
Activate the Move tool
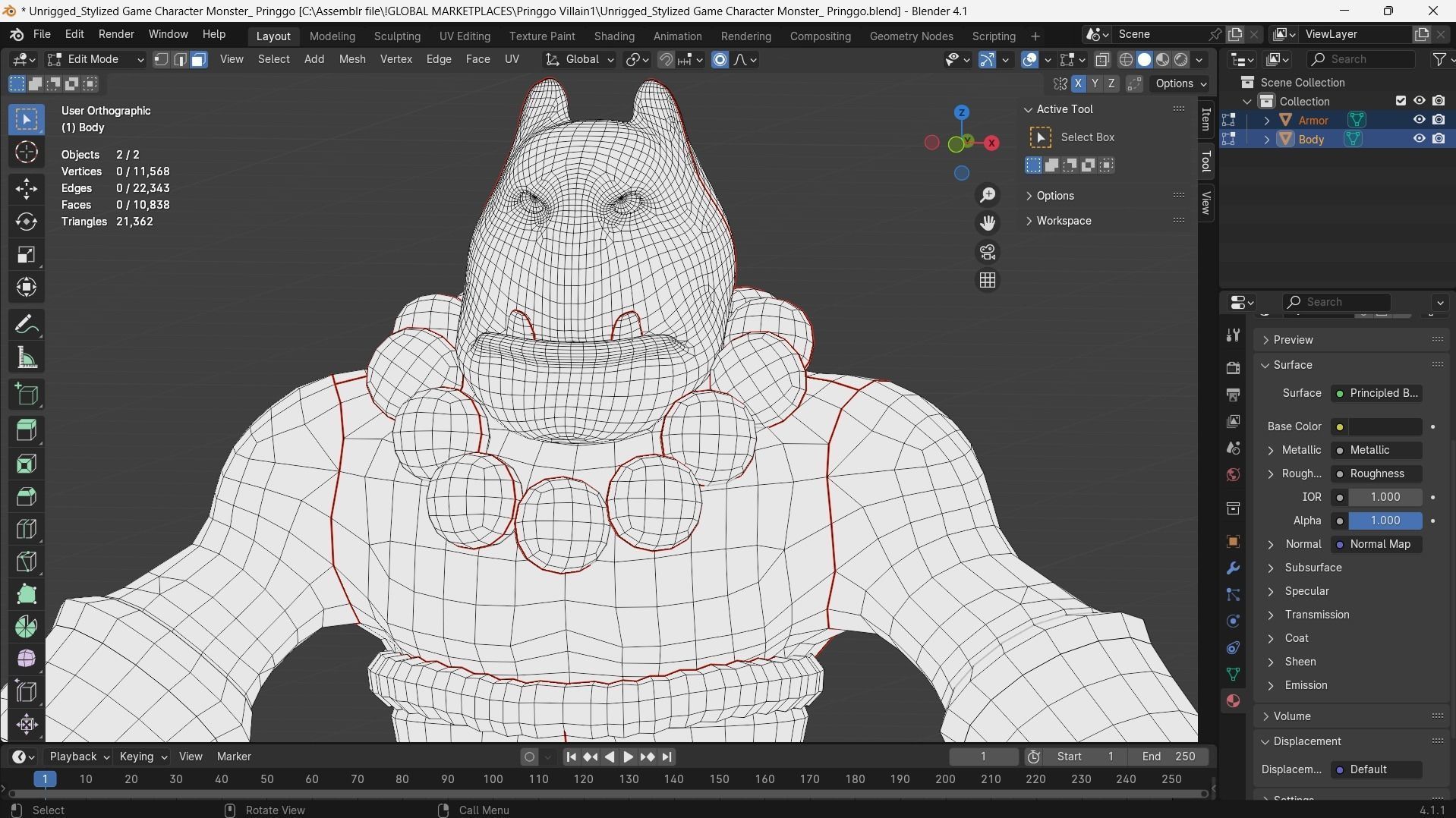(x=27, y=189)
